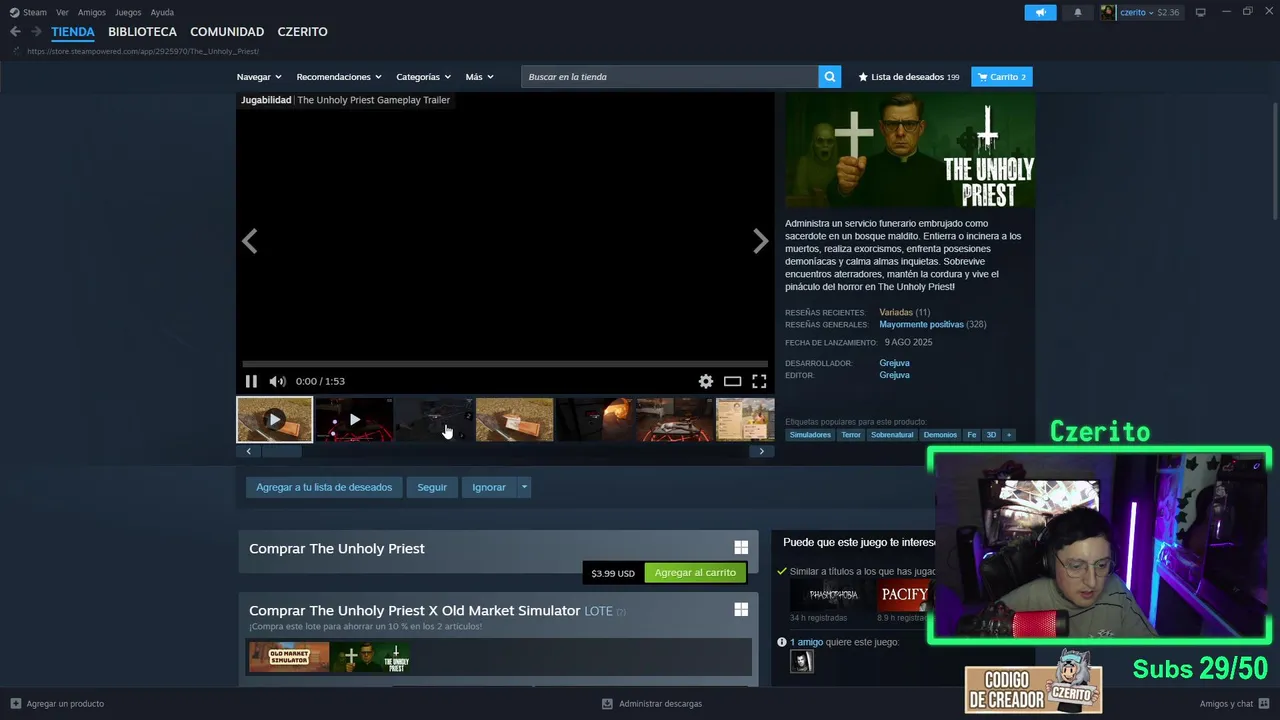Image resolution: width=1280 pixels, height=720 pixels.
Task: Select the Fe tag
Action: point(971,435)
